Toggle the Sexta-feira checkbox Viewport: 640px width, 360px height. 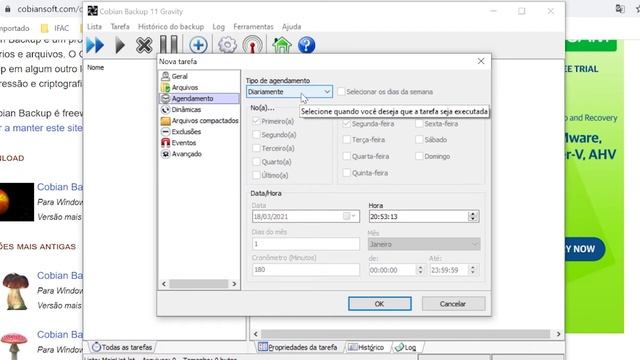point(419,124)
